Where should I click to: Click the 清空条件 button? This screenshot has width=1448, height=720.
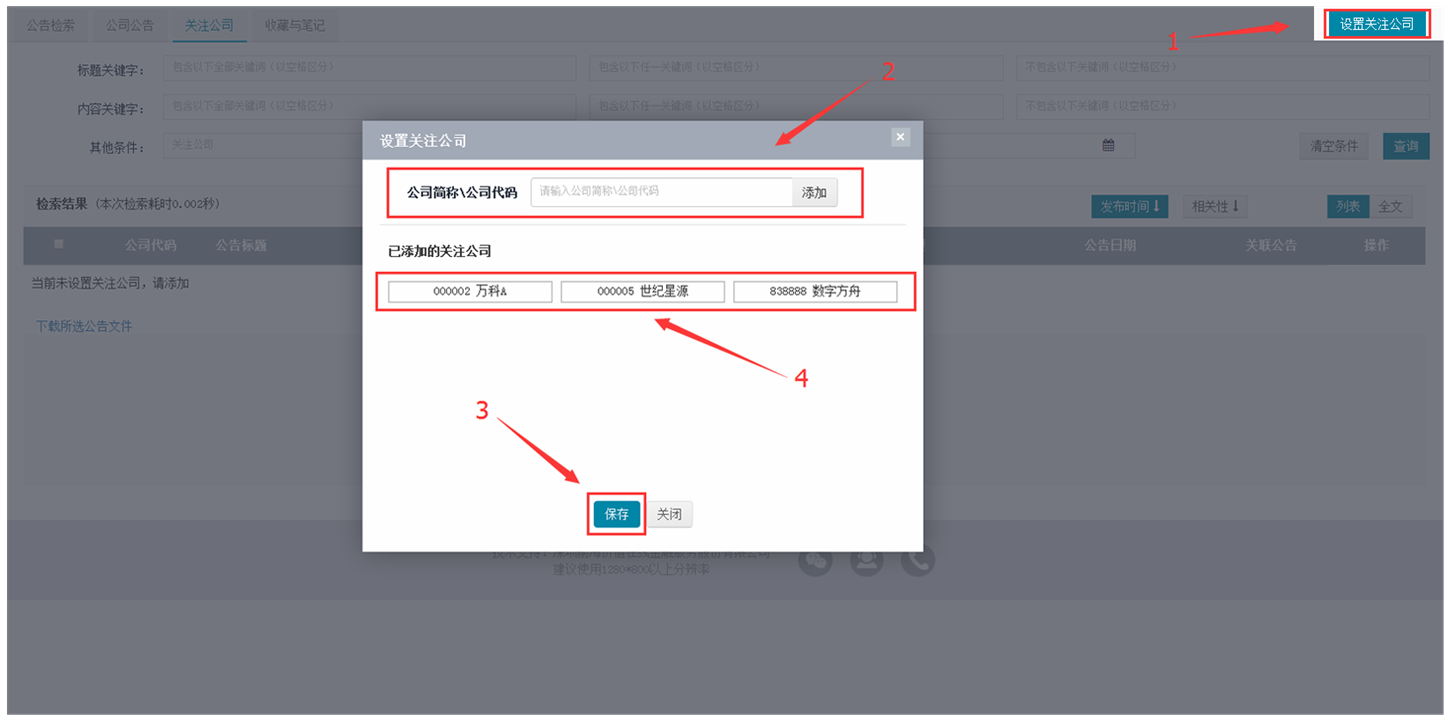point(1334,146)
